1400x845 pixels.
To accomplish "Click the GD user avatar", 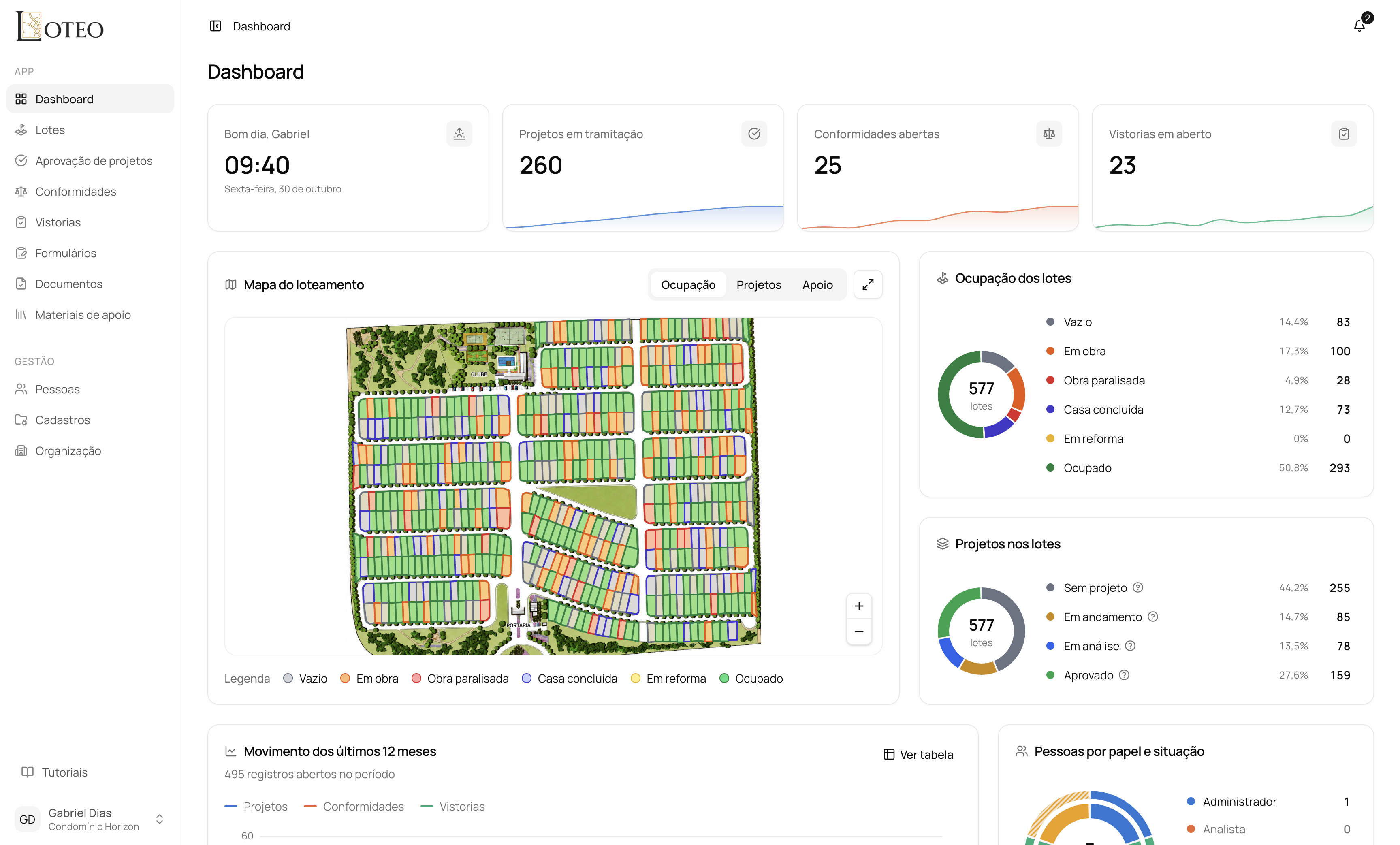I will (27, 819).
